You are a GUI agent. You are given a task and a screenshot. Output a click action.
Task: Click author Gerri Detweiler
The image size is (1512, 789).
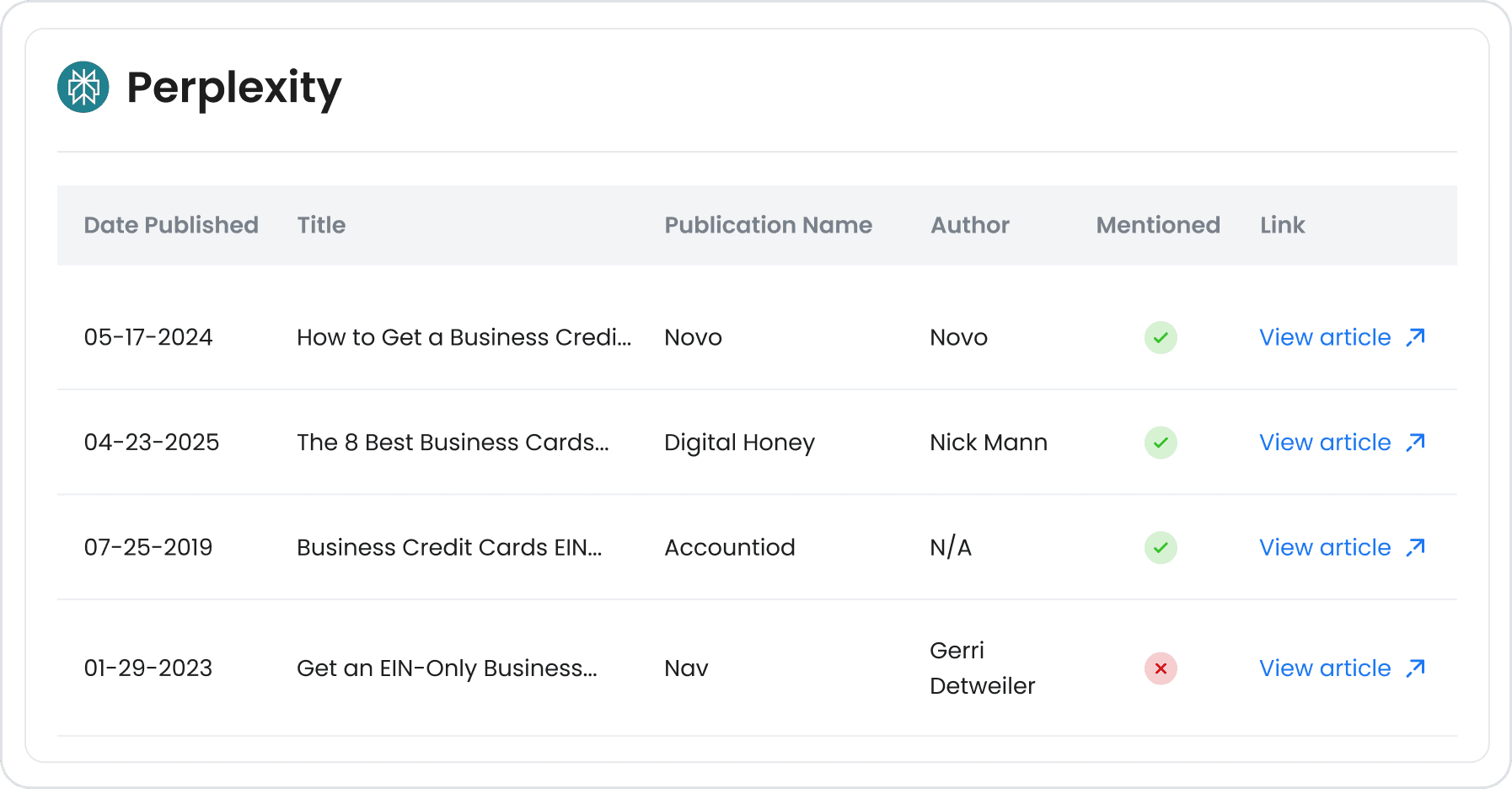(983, 668)
